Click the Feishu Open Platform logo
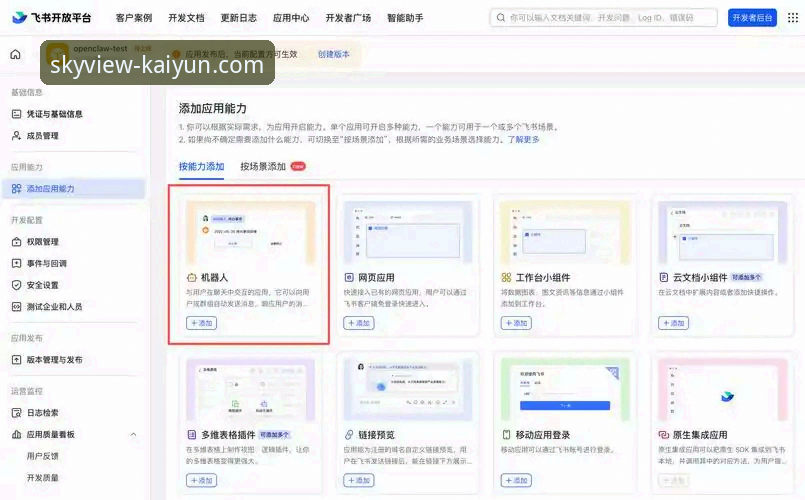Screen dimensions: 805x500 (51, 17)
